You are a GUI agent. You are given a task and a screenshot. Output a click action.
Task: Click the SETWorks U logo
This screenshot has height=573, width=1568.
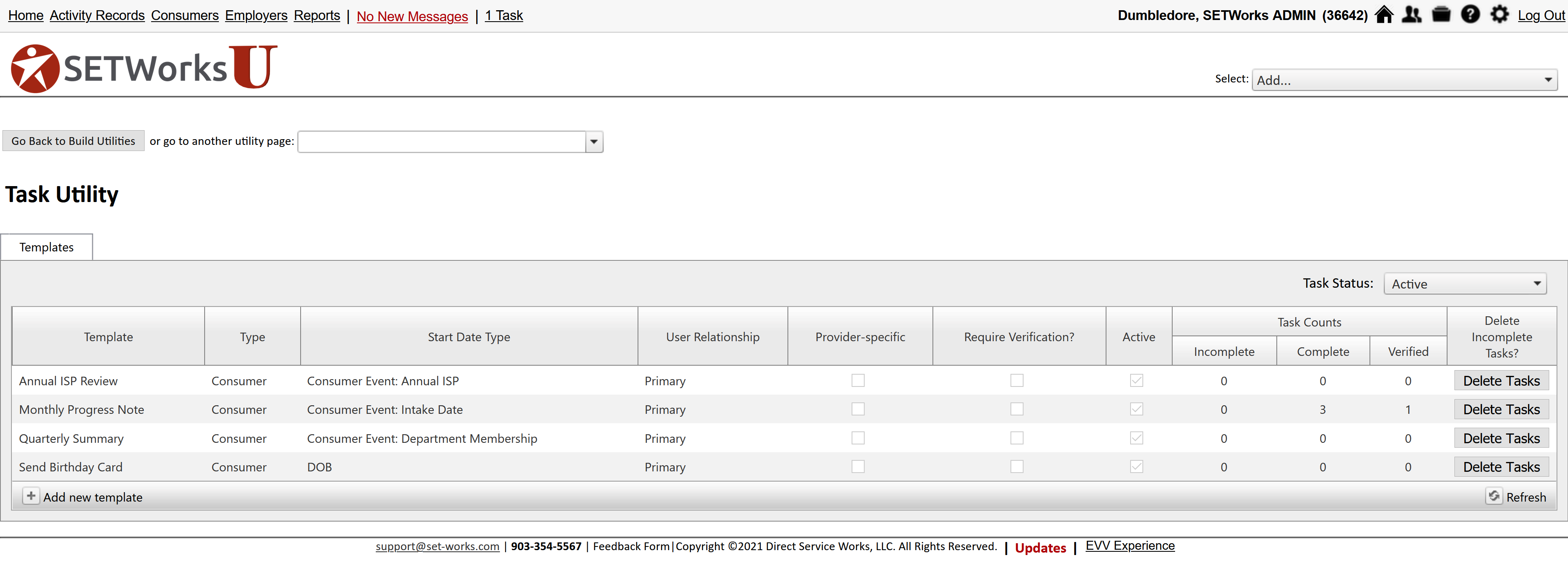[x=144, y=68]
